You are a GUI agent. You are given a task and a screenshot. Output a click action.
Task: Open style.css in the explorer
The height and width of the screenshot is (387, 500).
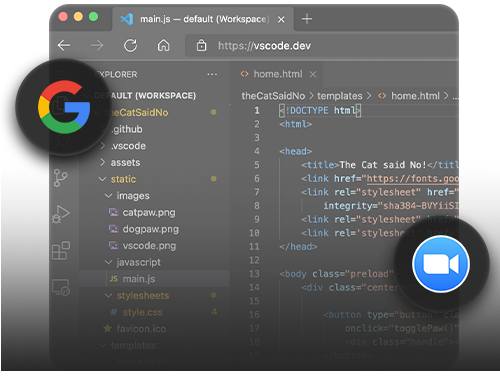click(x=143, y=312)
